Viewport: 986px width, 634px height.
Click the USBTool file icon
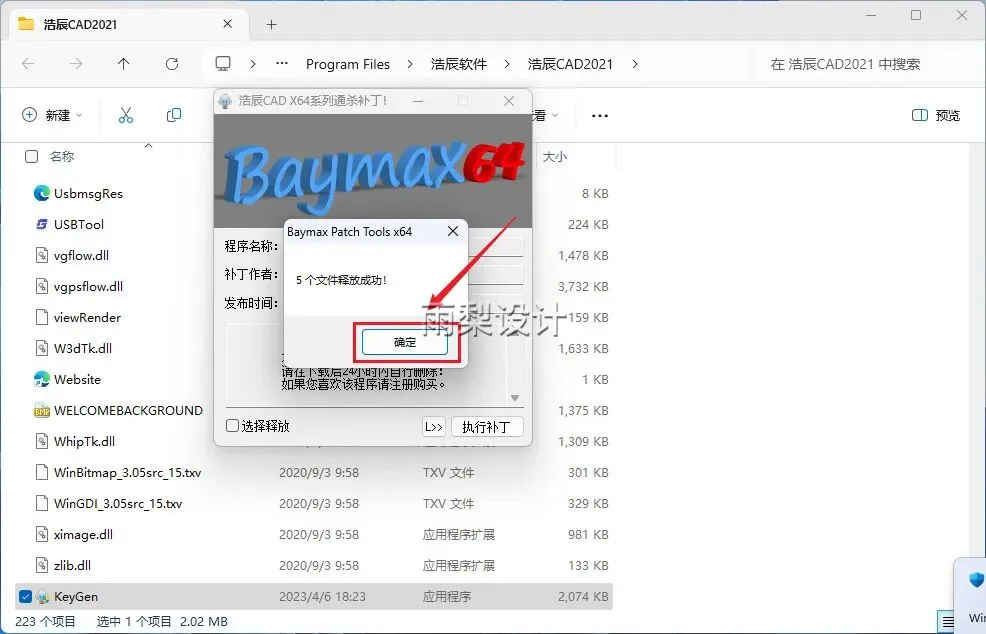click(x=42, y=224)
